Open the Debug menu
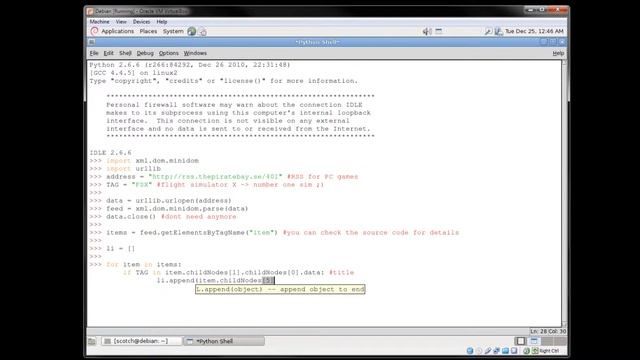 click(x=145, y=53)
